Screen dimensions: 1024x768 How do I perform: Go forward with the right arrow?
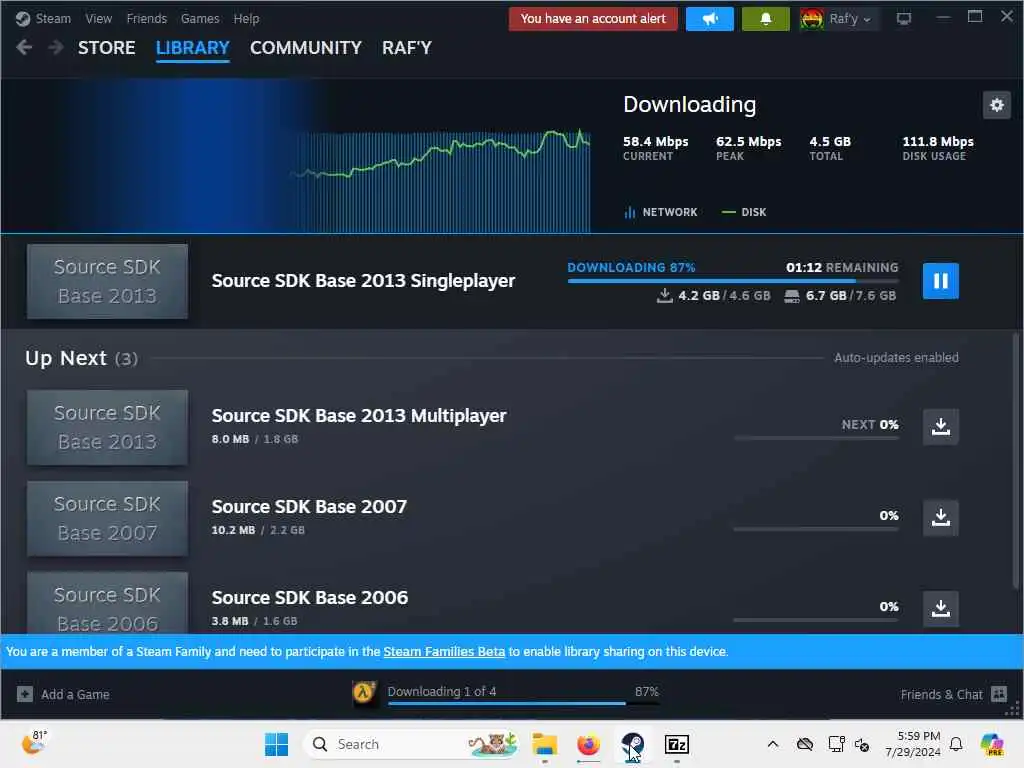point(56,47)
